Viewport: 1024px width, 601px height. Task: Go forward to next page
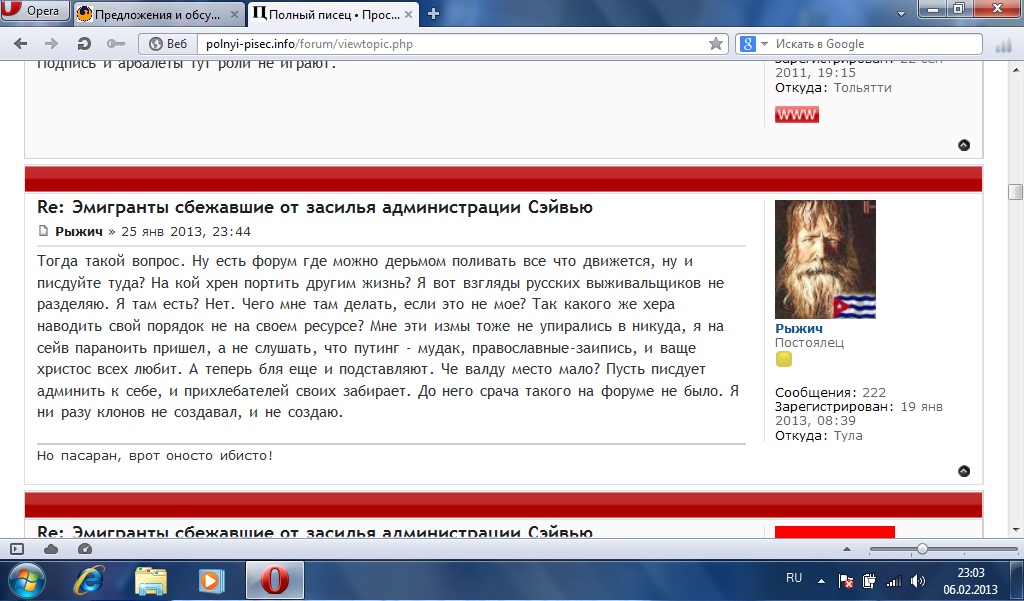click(x=51, y=44)
